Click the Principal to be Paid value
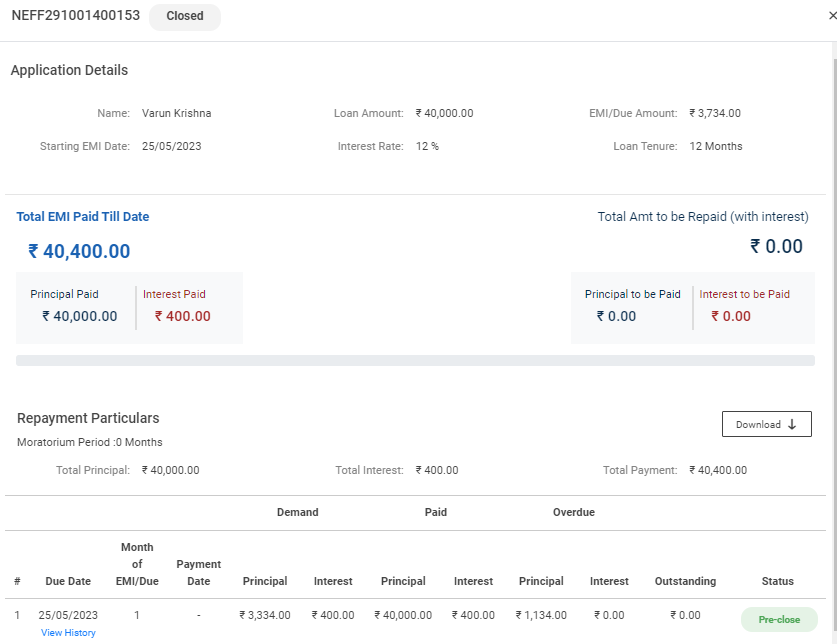 (616, 316)
